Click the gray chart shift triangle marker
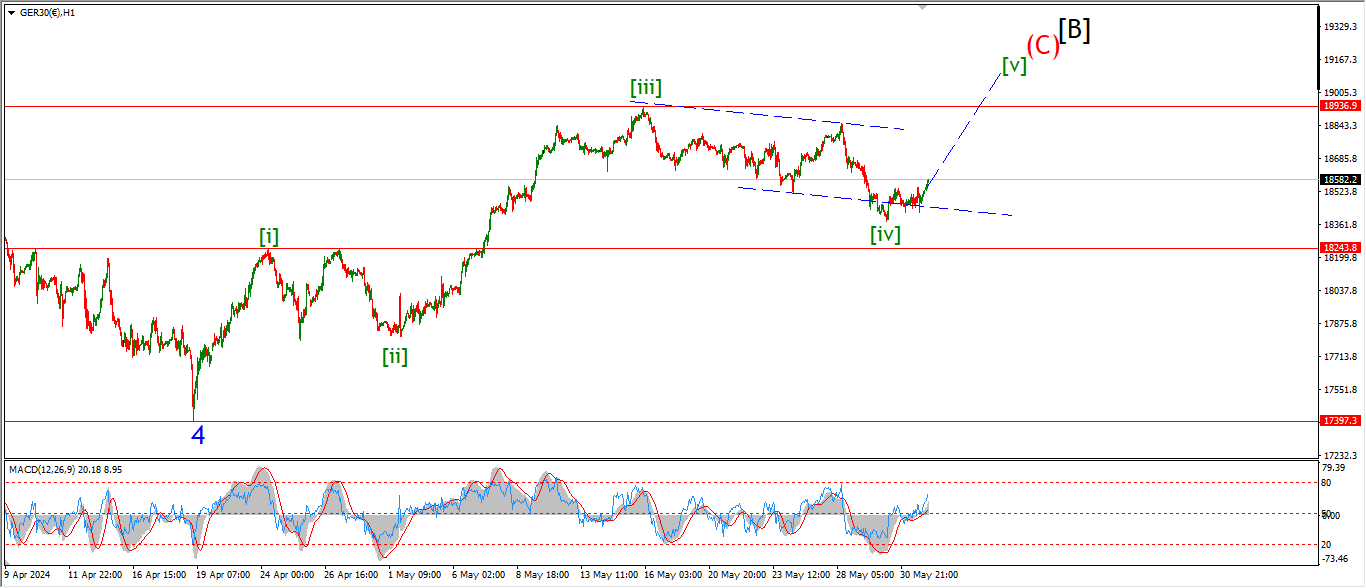Image resolution: width=1366 pixels, height=588 pixels. [x=923, y=7]
